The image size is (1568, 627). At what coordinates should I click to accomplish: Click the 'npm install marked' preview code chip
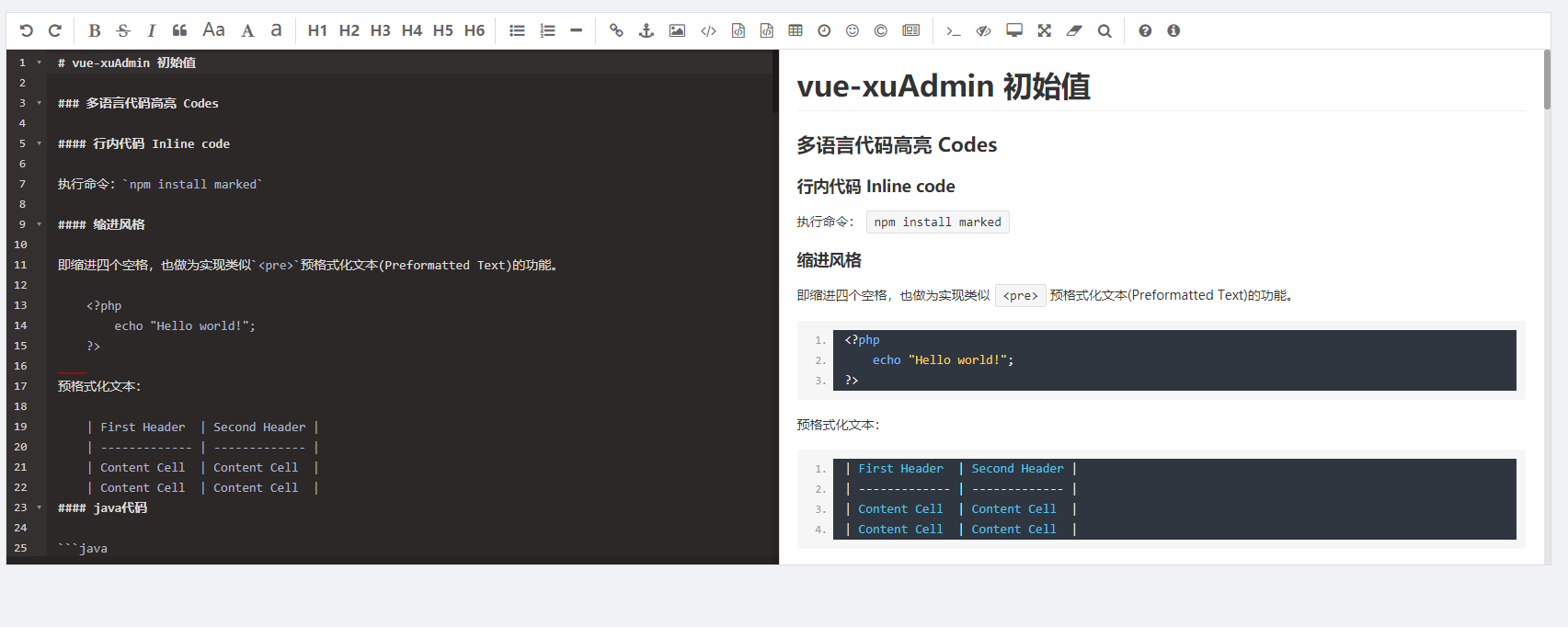[x=938, y=222]
